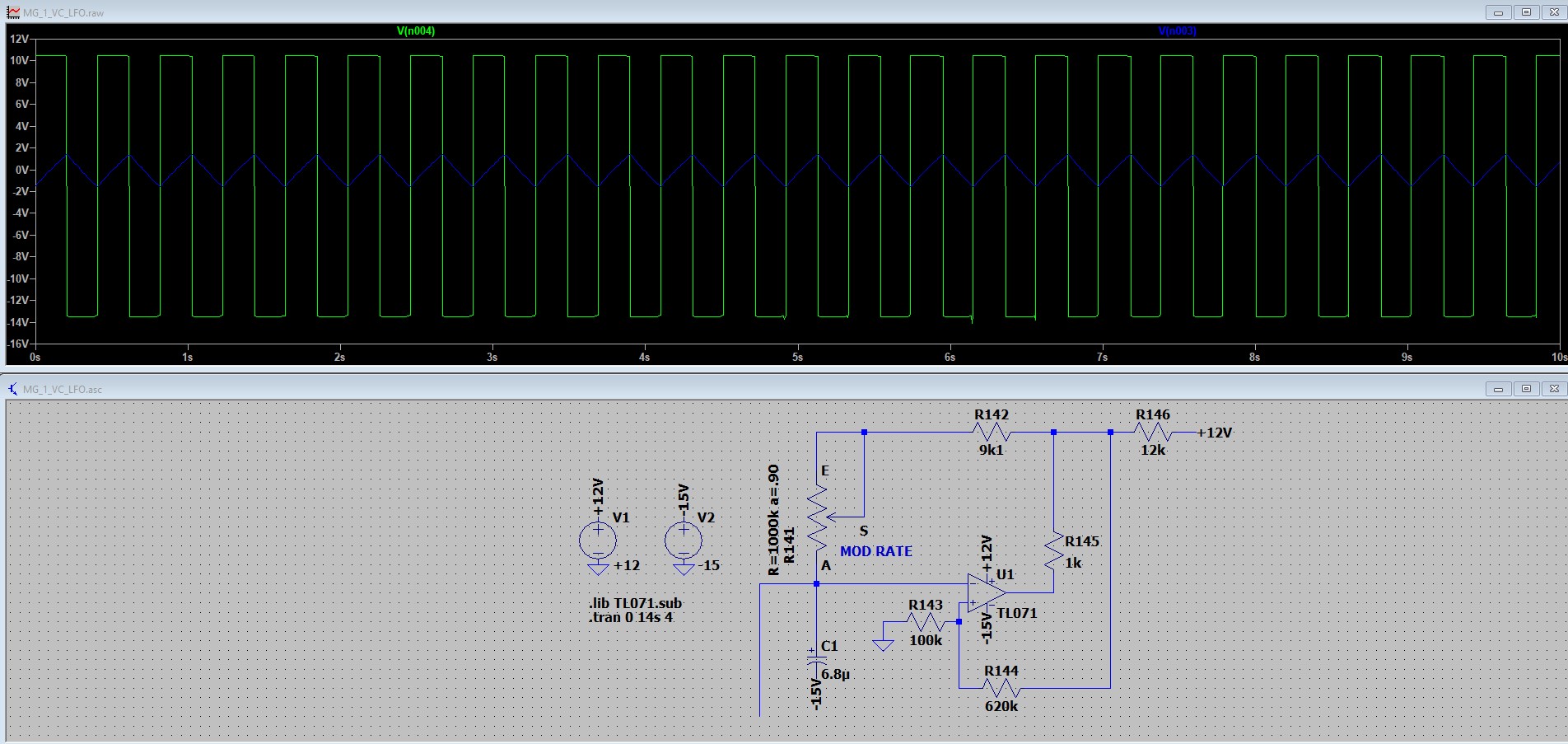The width and height of the screenshot is (1568, 744).
Task: Click the V2 voltage source symbol
Action: click(x=683, y=540)
